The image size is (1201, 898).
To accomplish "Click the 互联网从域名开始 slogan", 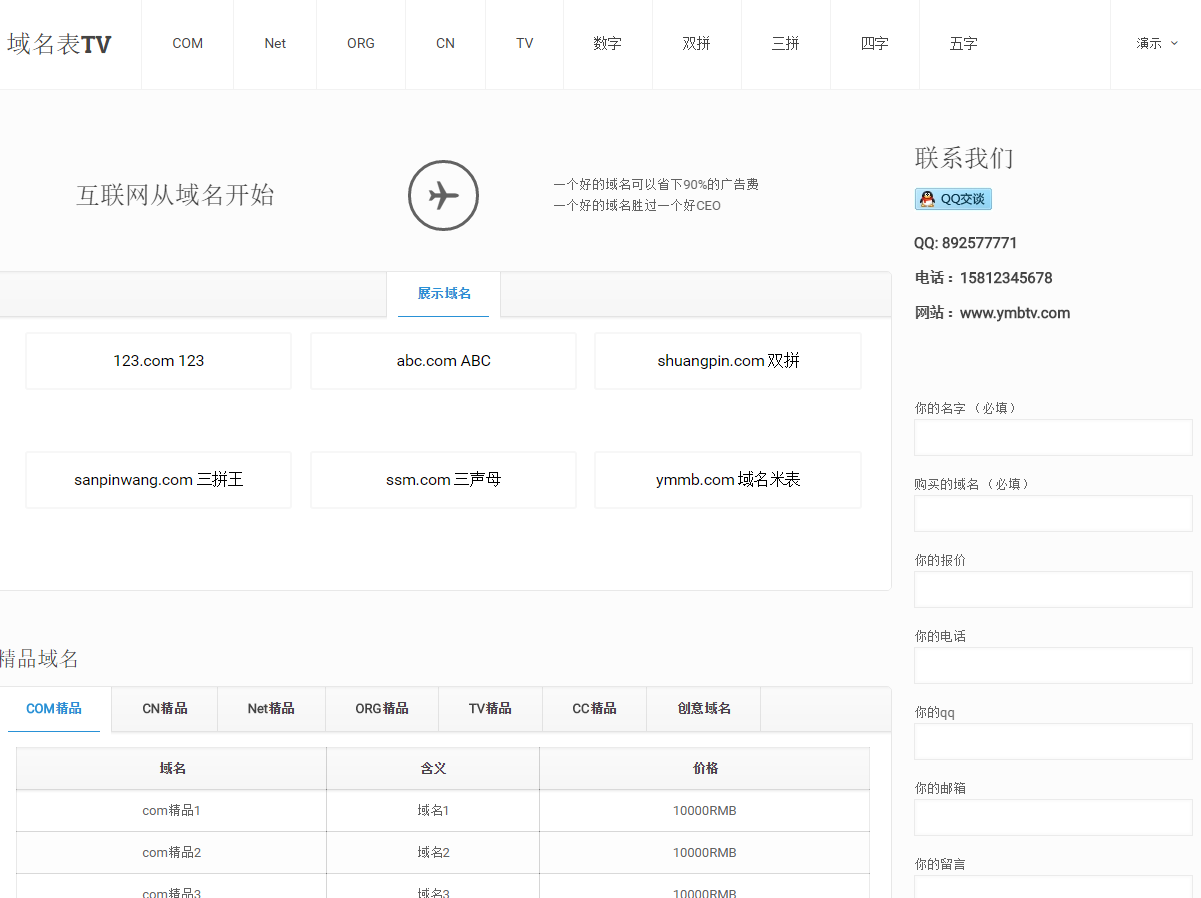I will tap(175, 195).
